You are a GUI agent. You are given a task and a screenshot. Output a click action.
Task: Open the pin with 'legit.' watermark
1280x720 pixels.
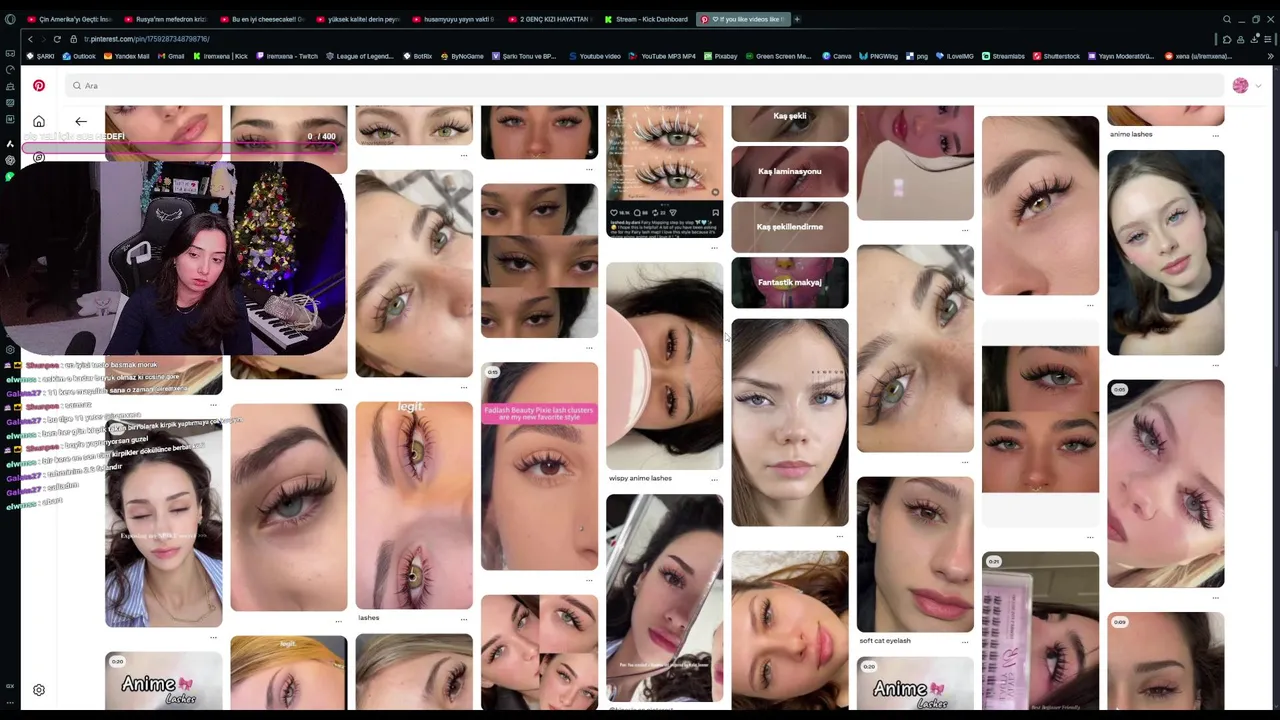[414, 506]
